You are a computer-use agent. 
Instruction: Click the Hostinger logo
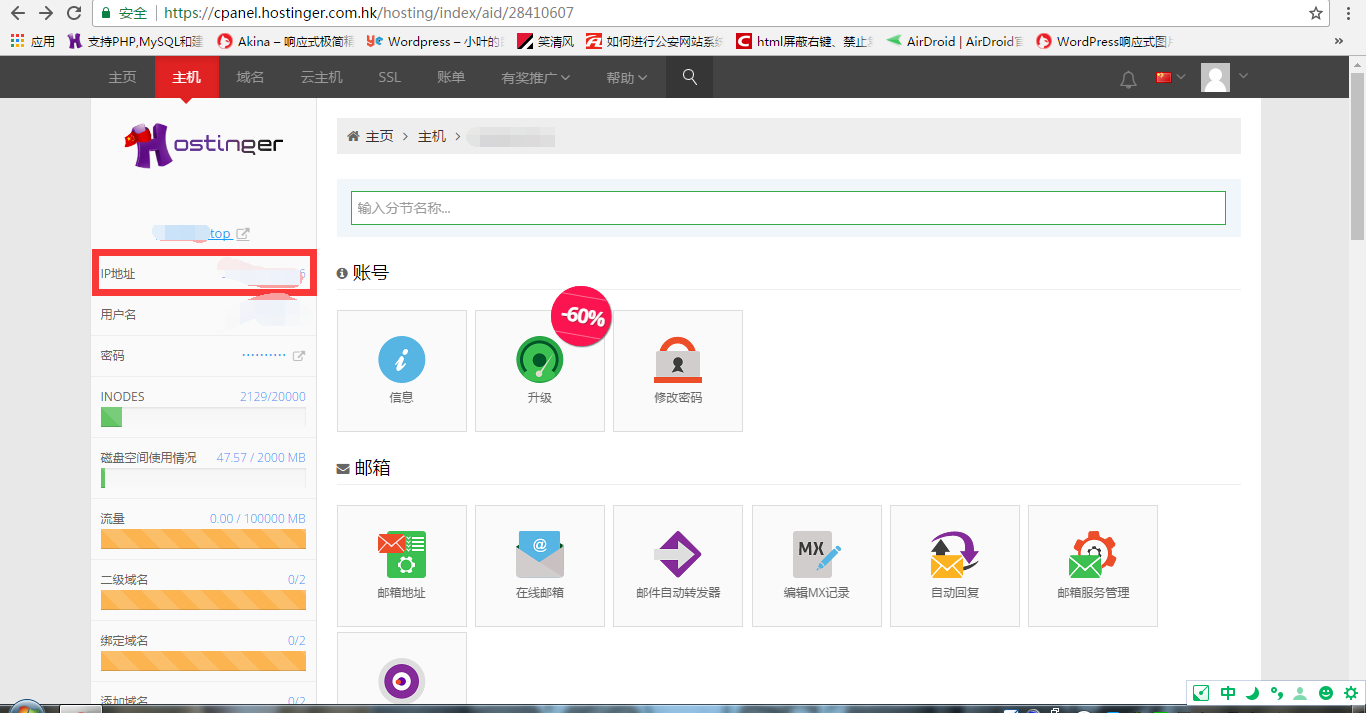coord(204,144)
